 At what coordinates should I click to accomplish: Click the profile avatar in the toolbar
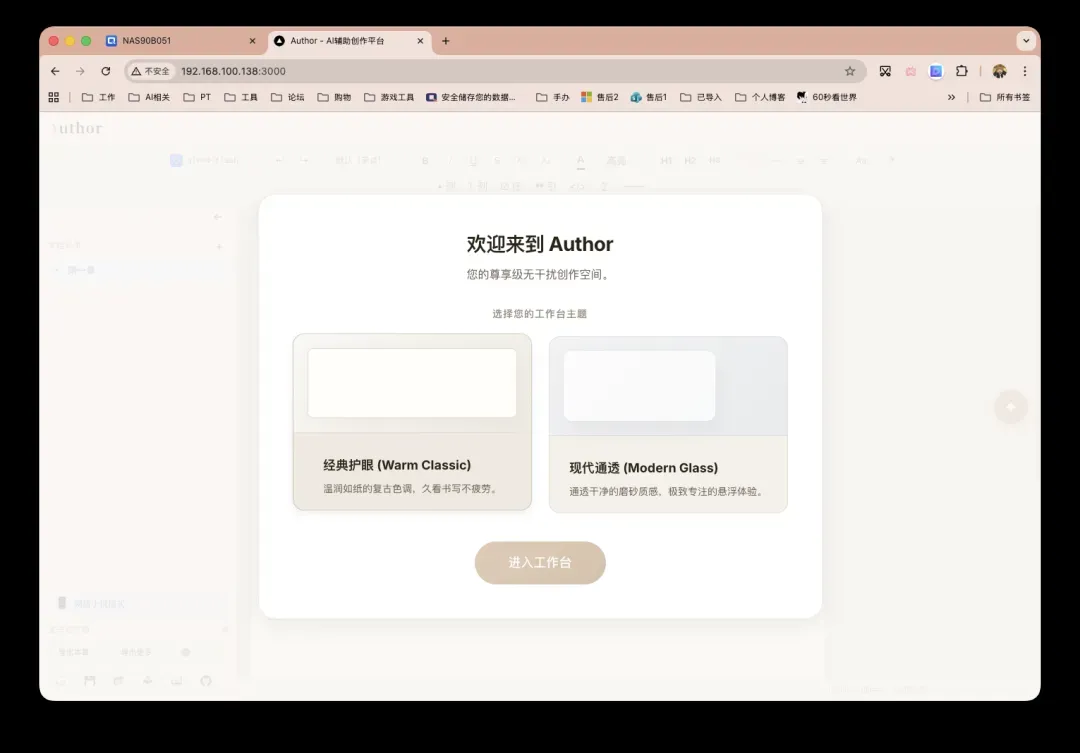click(999, 71)
